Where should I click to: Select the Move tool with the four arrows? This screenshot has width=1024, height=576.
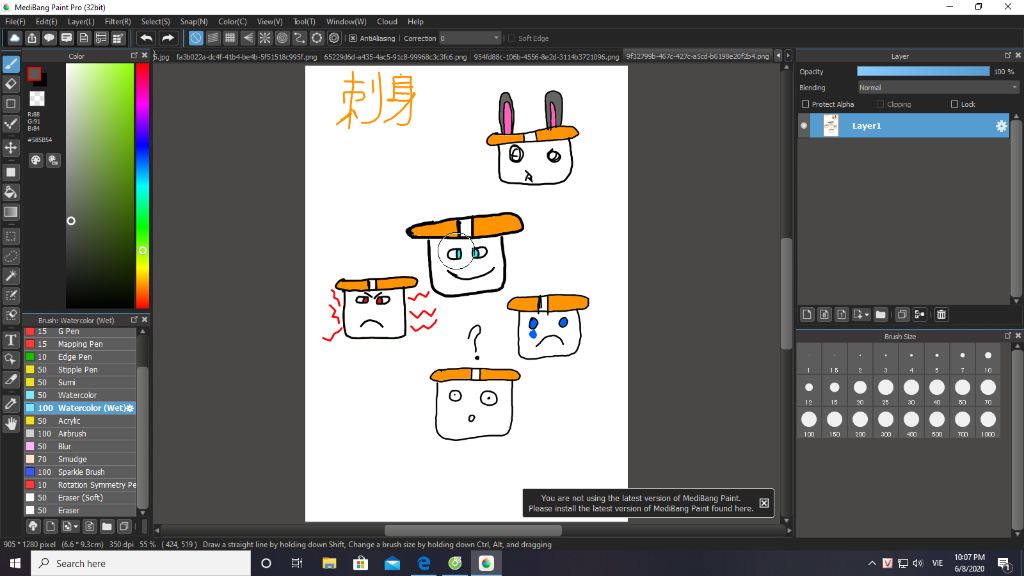[11, 148]
